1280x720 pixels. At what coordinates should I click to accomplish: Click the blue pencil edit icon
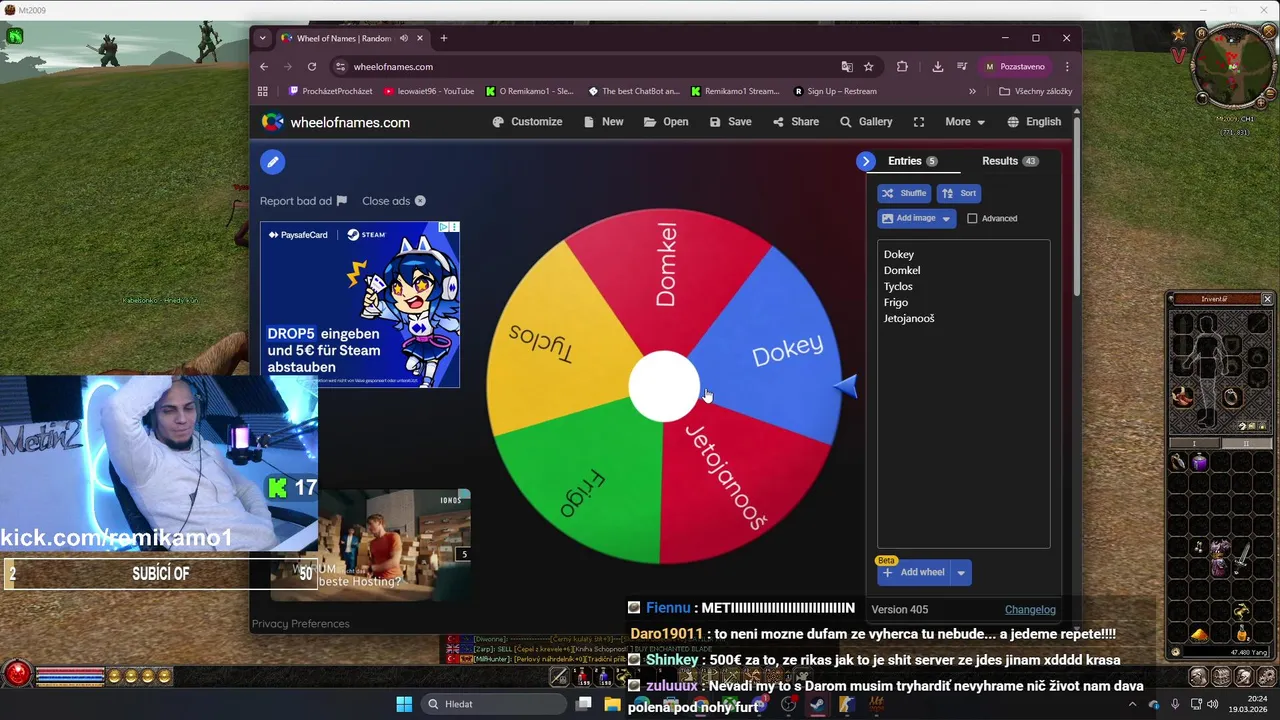273,161
